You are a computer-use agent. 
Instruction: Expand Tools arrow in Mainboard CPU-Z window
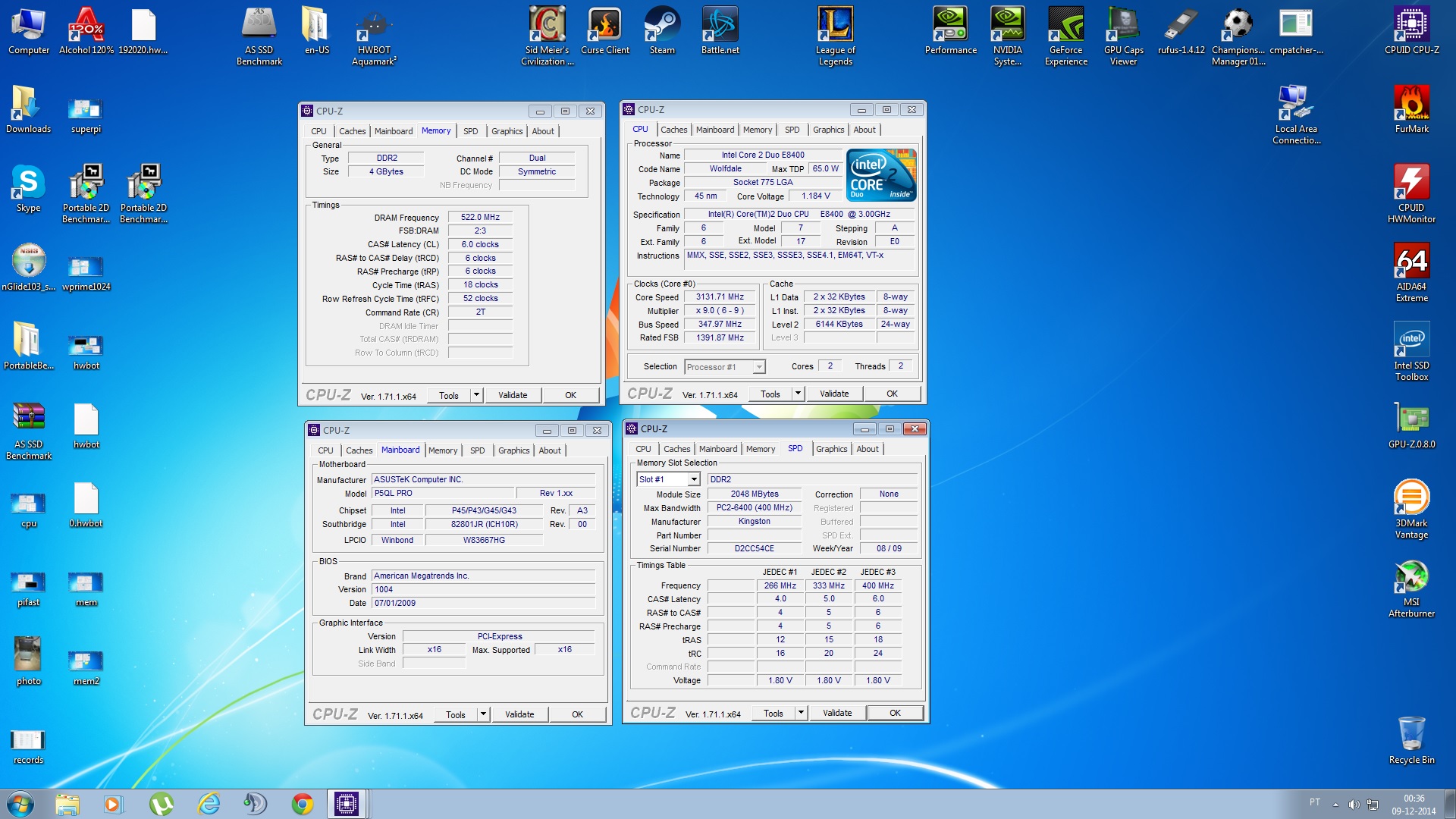(x=483, y=714)
